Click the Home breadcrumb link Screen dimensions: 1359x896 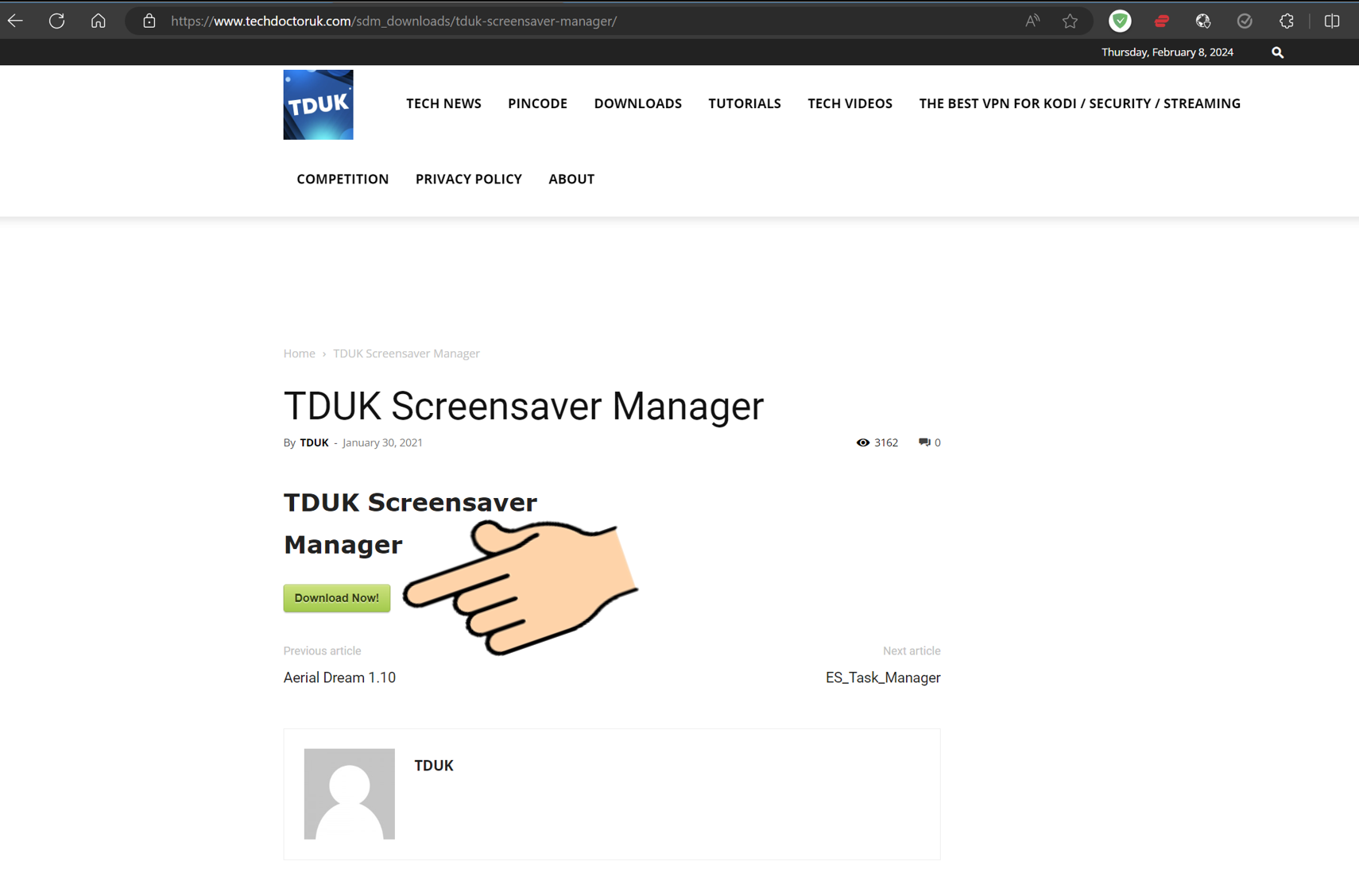[x=299, y=353]
